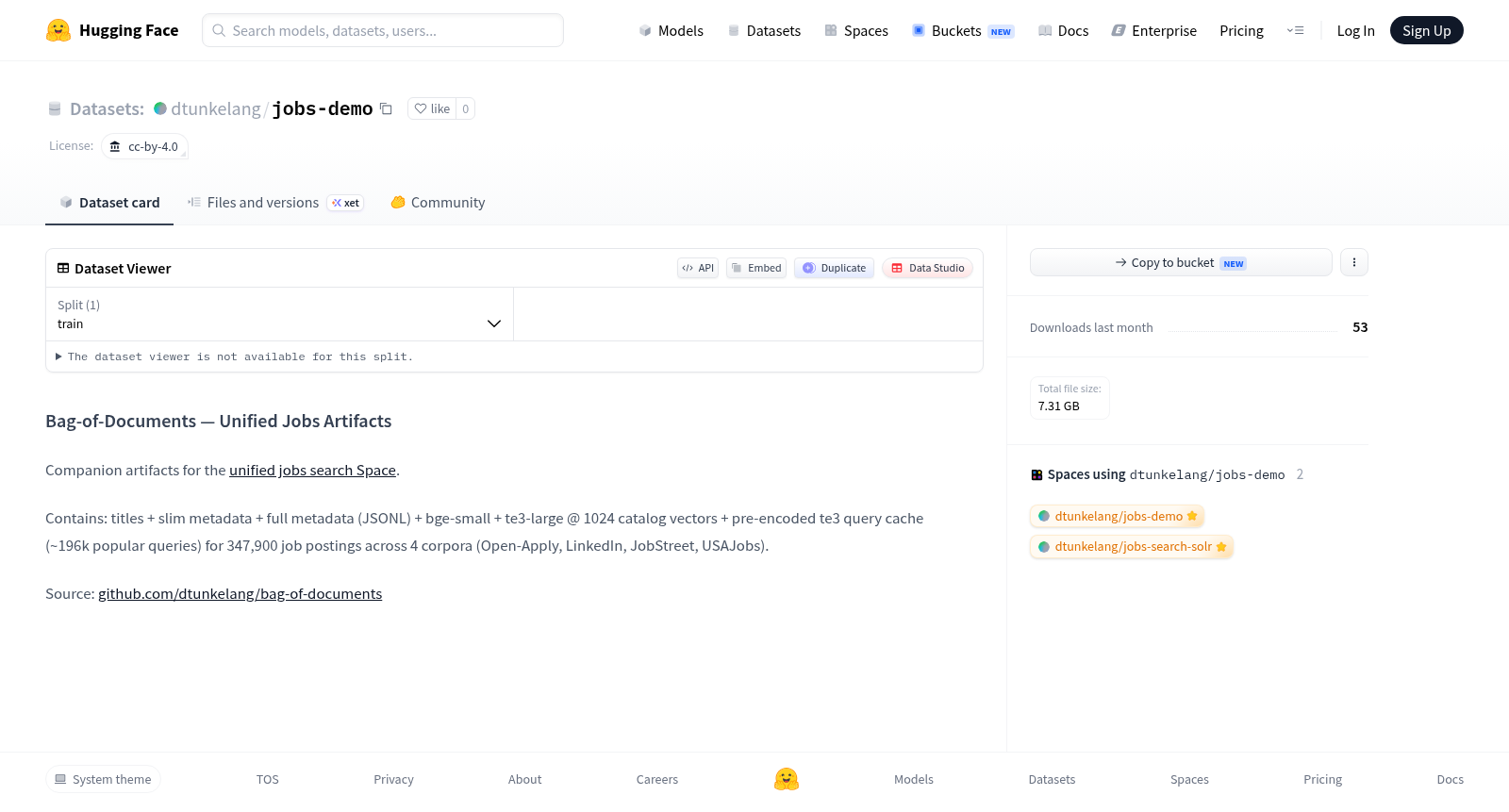Click the Embed button
Screen dimensions: 1509x812
tap(756, 268)
